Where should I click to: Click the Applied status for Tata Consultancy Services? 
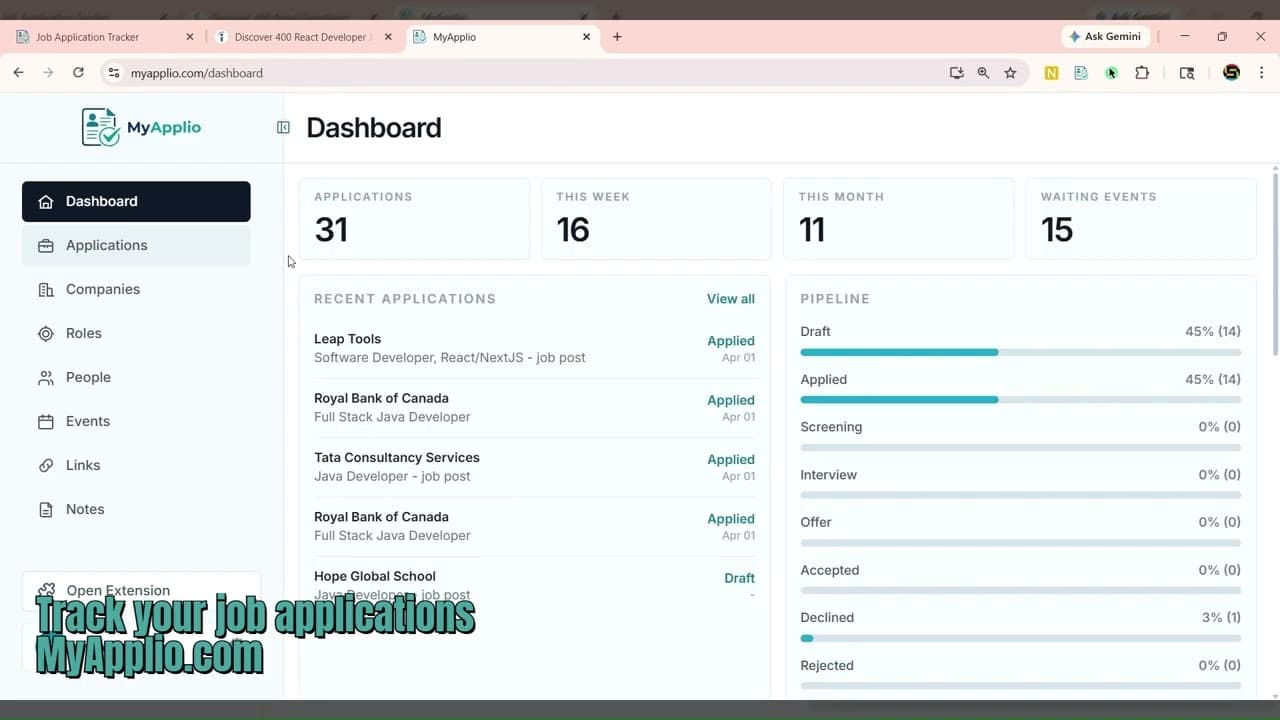point(731,460)
